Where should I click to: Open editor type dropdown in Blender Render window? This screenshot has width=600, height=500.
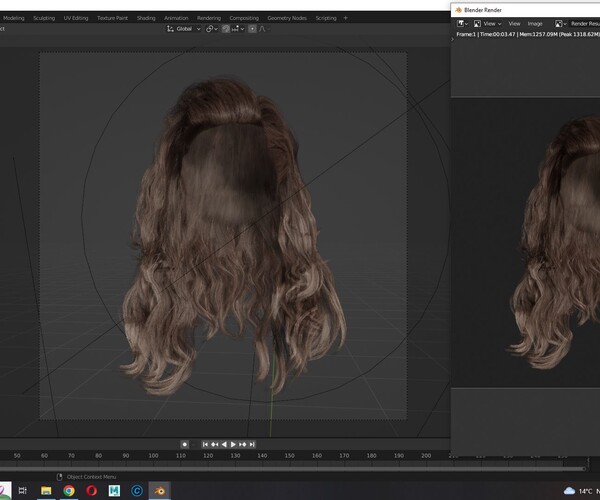coord(462,24)
